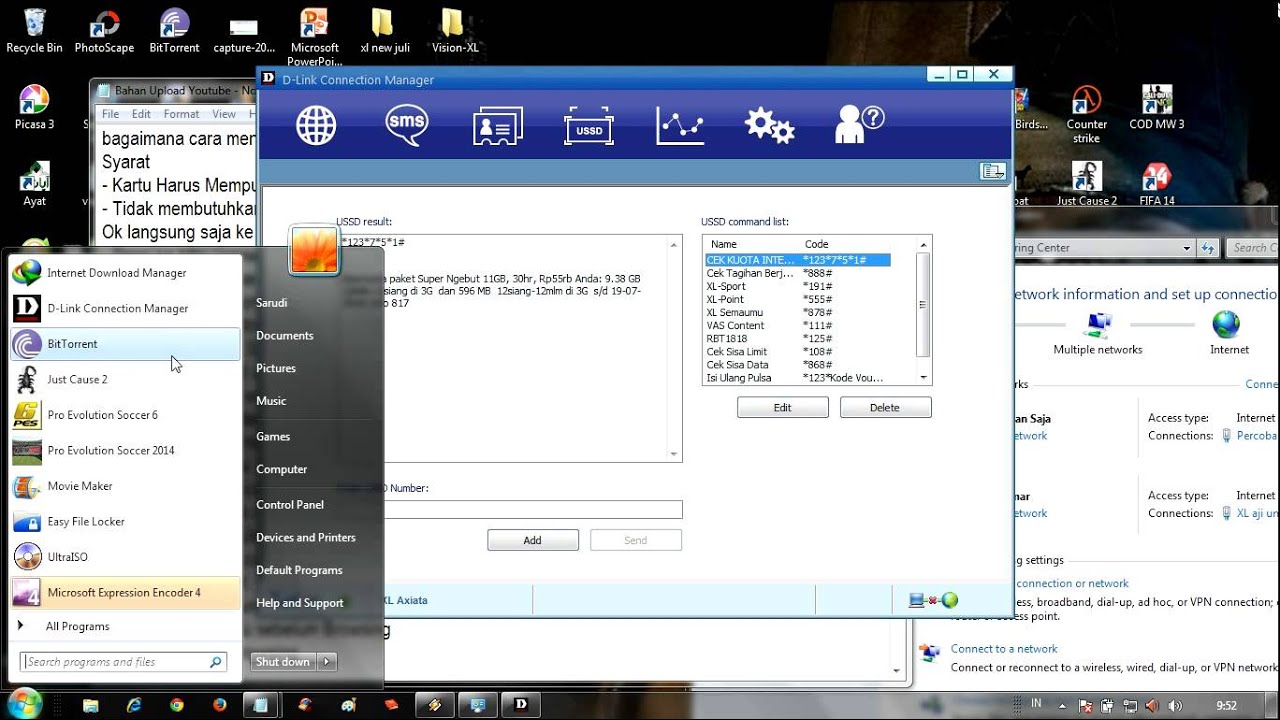Open Recycle Bin on the desktop
The image size is (1280, 720).
[34, 30]
